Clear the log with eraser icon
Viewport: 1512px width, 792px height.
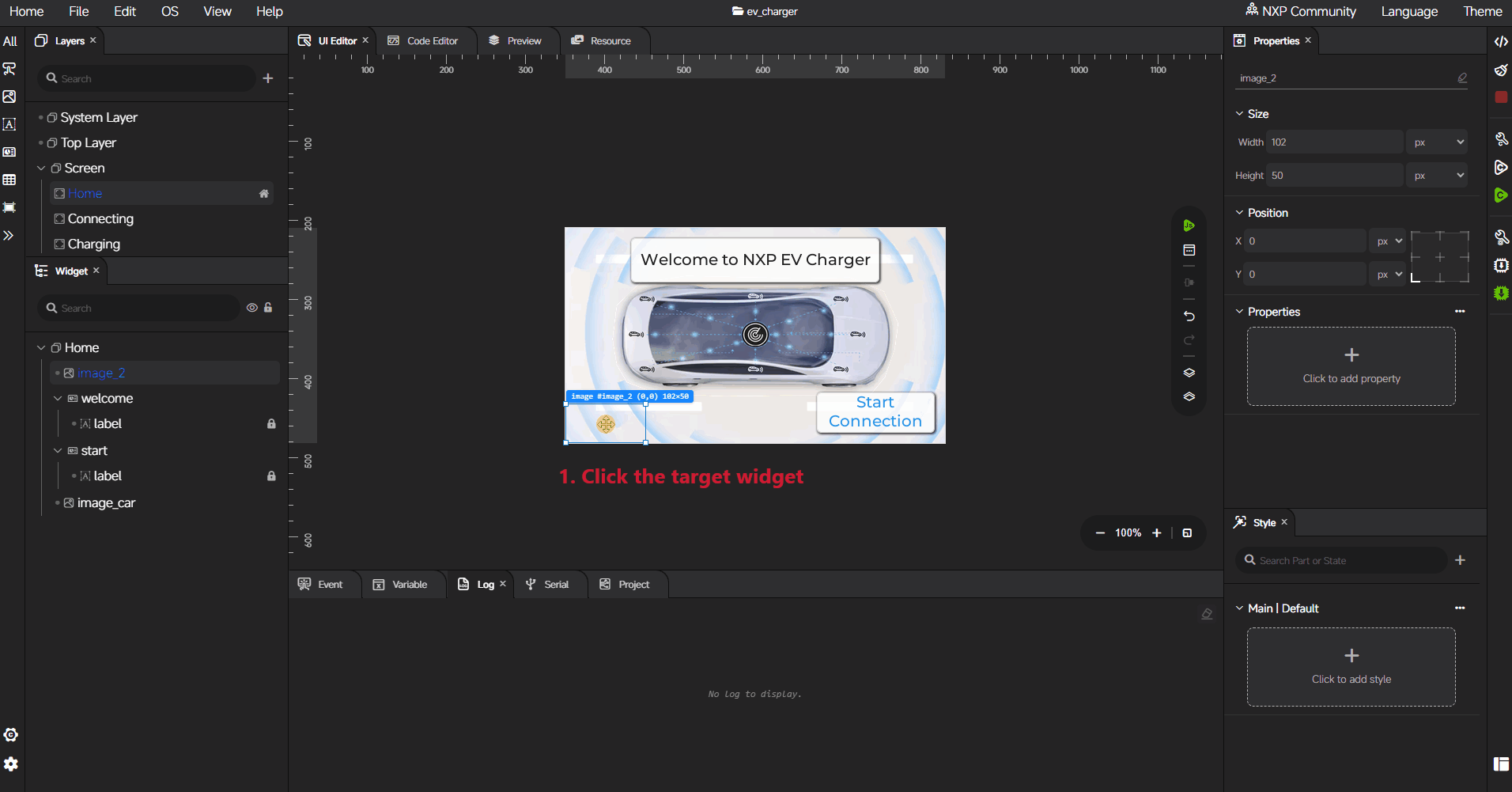click(1207, 614)
